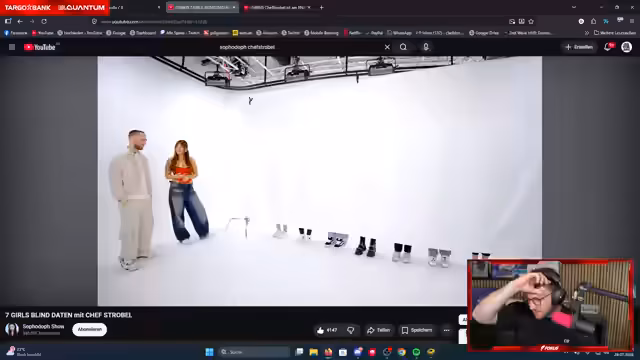The height and width of the screenshot is (360, 640).
Task: Click the Teilen share button
Action: click(378, 330)
